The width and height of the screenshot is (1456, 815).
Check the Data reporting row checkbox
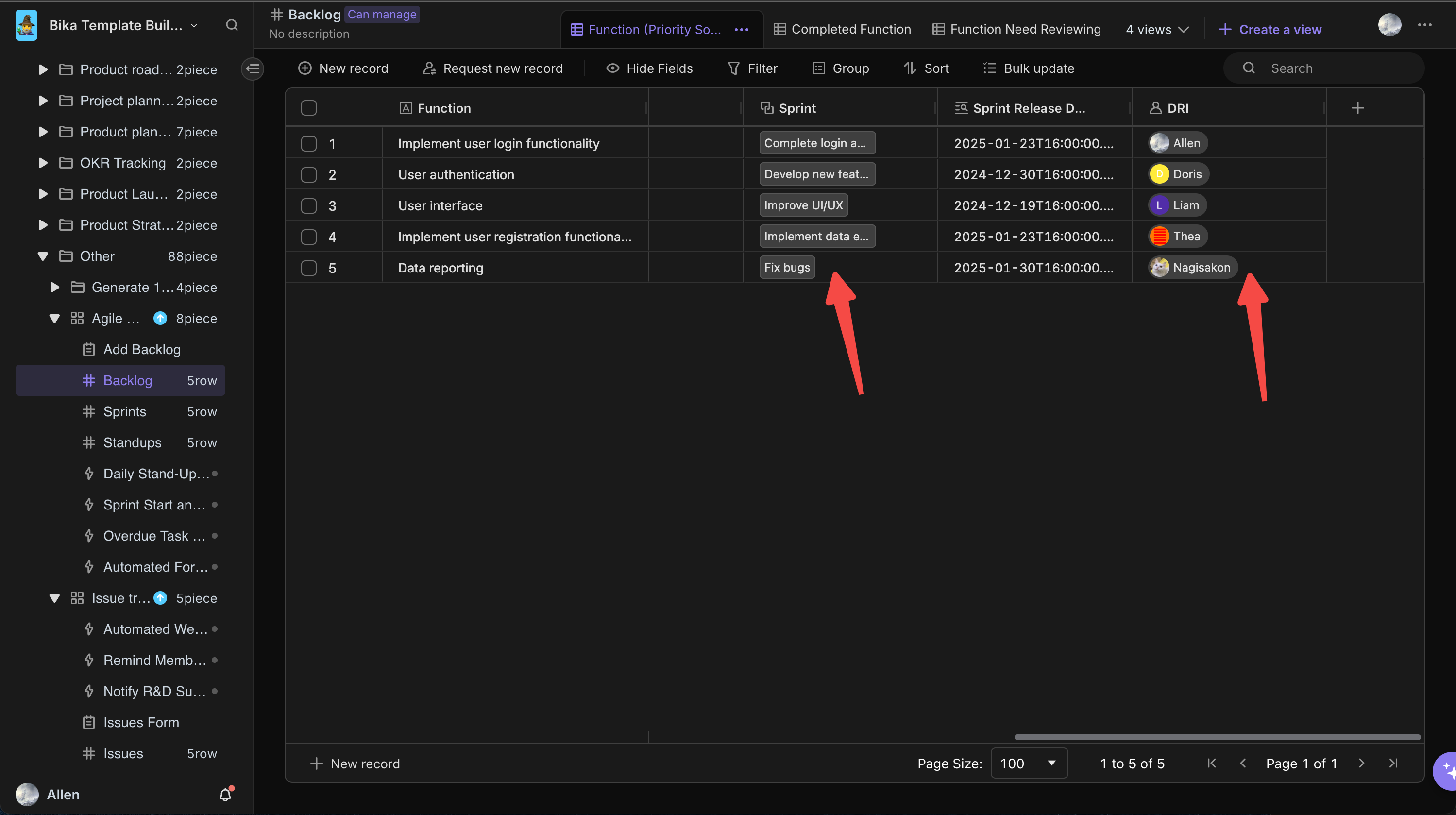click(x=308, y=268)
